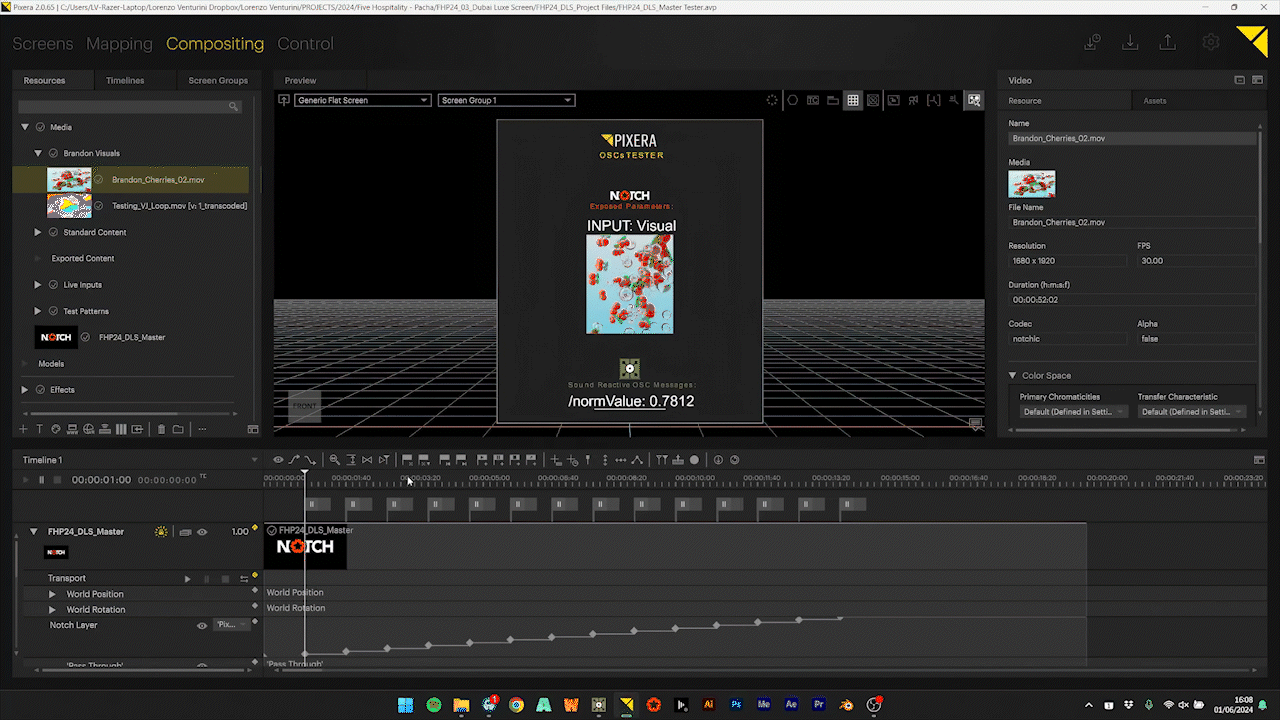Click the text T icon in Resources toolbar
Image resolution: width=1280 pixels, height=720 pixels.
click(40, 429)
